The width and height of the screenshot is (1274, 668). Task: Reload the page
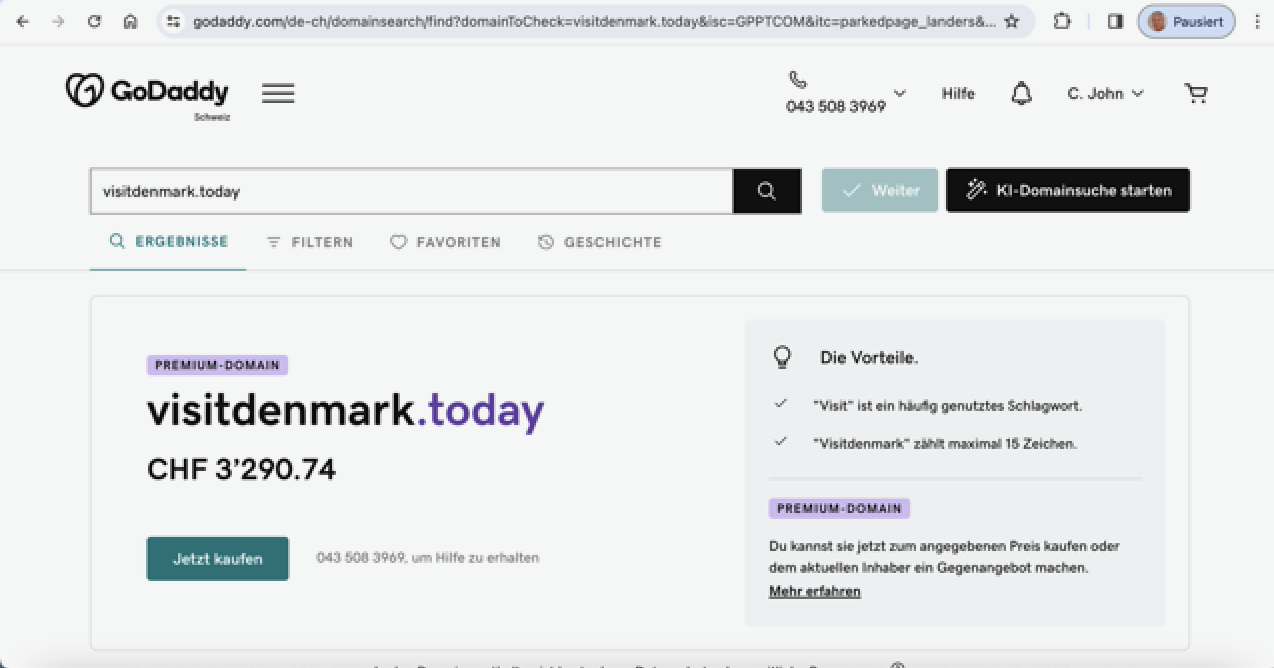(x=94, y=21)
